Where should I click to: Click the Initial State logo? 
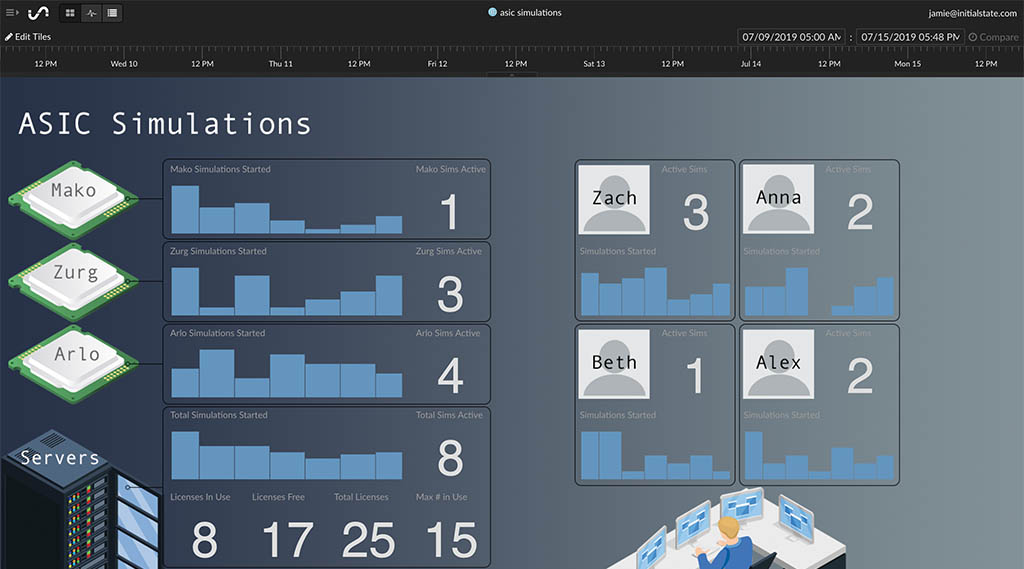(x=38, y=13)
